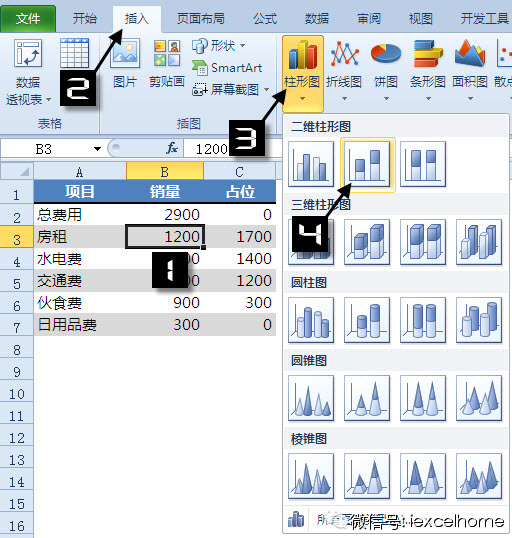Viewport: 512px width, 538px height.
Task: Choose the true 3D column chart thumbnail
Action: pos(479,242)
